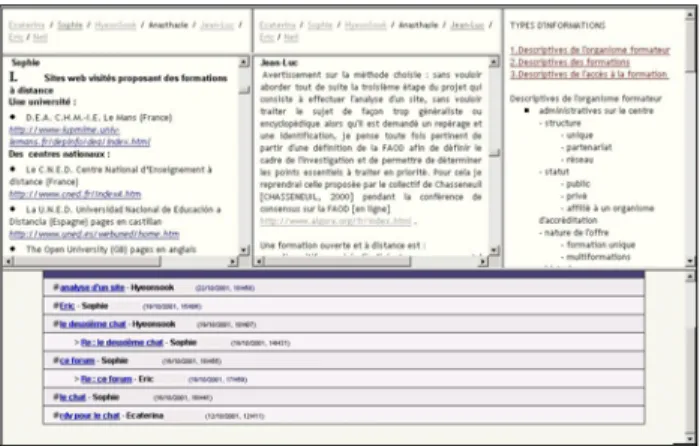Select Anasthasie in middle frame header
Viewport: 700px width, 446px height.
418,25
